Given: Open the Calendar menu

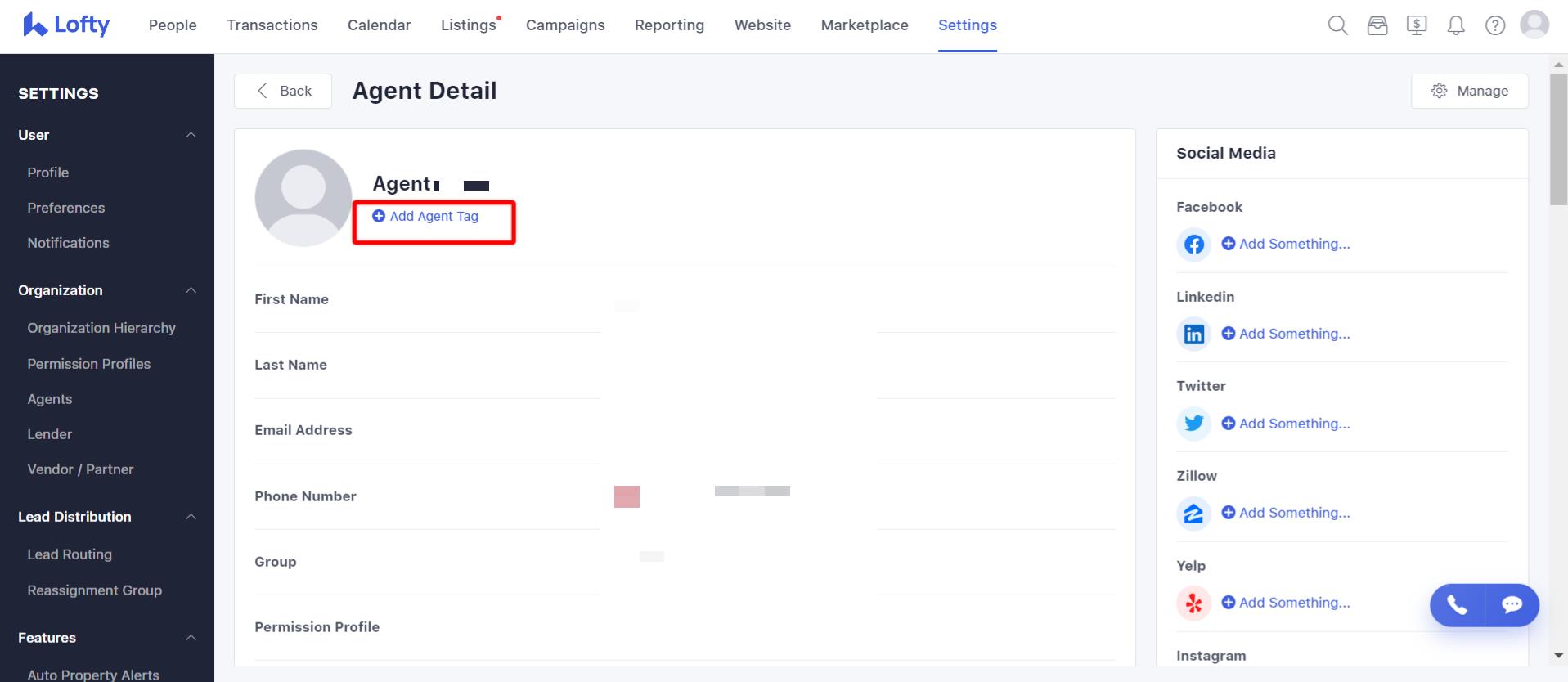Looking at the screenshot, I should point(380,25).
